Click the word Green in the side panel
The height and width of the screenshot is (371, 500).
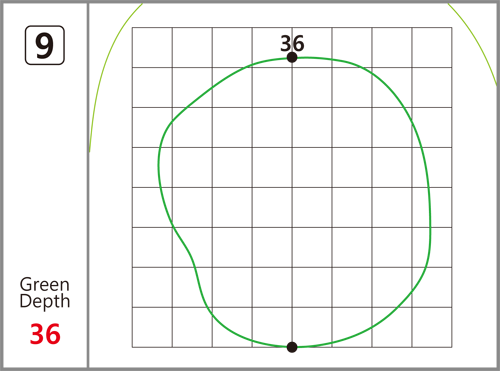click(x=45, y=285)
